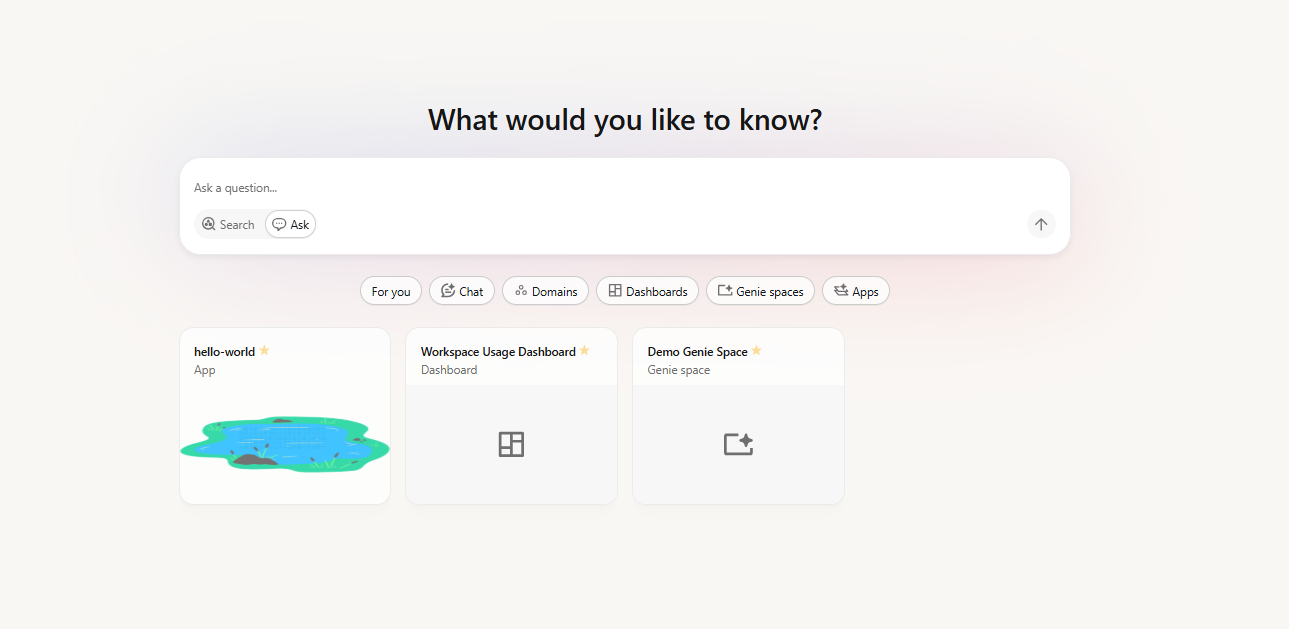The image size is (1289, 629).
Task: Switch the query mode to Search
Action: 228,224
